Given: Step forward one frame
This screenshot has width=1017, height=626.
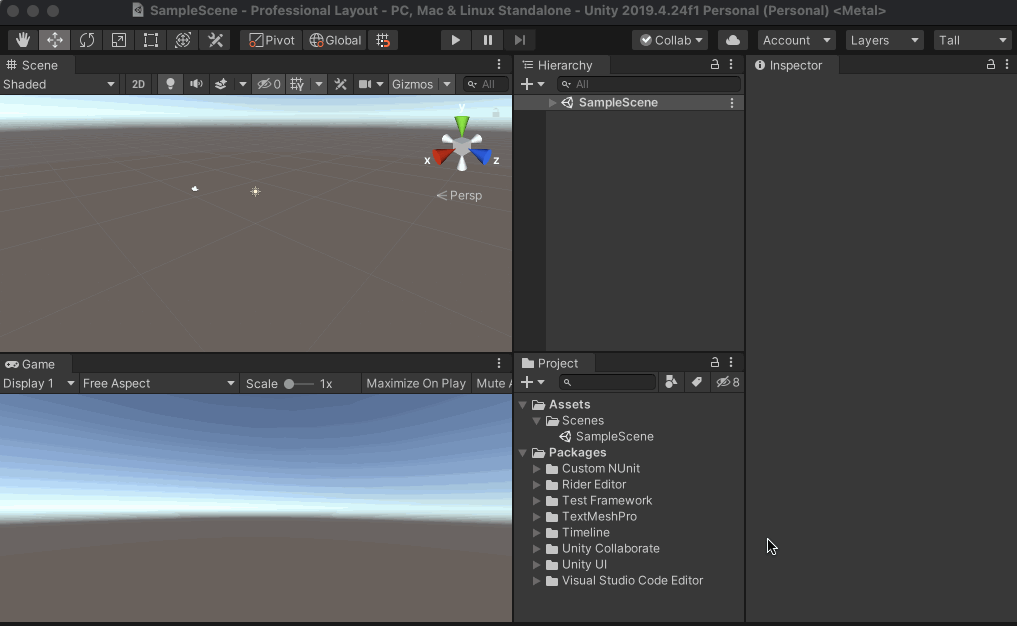Looking at the screenshot, I should click(x=520, y=40).
